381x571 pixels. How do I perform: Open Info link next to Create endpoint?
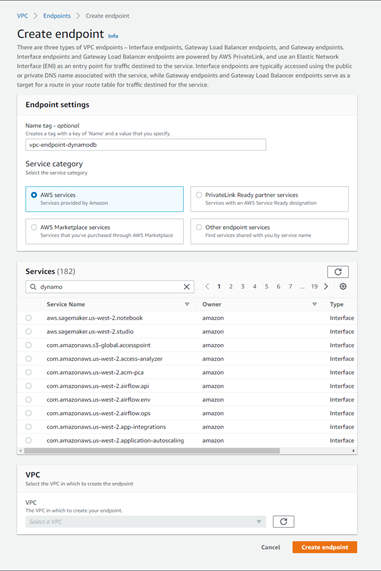(x=113, y=36)
